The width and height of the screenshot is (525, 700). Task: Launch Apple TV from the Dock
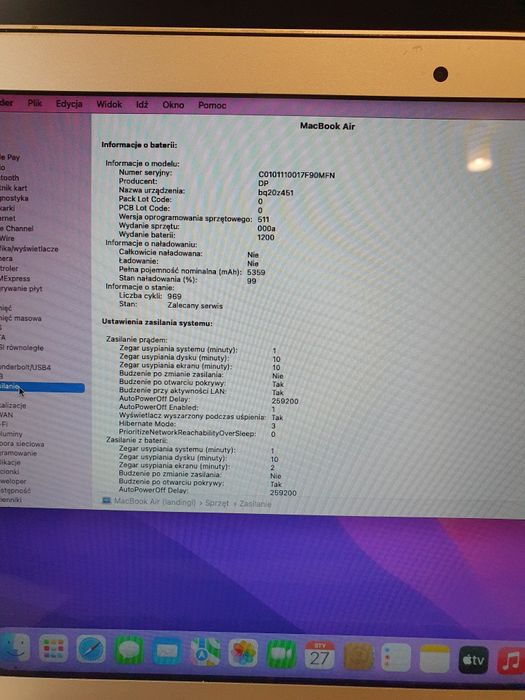pos(474,659)
